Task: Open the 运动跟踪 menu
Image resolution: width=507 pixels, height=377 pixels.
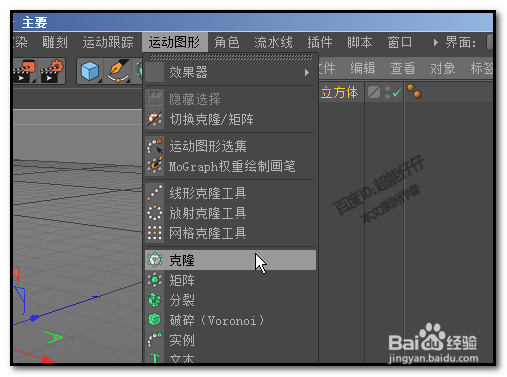Action: (x=108, y=42)
